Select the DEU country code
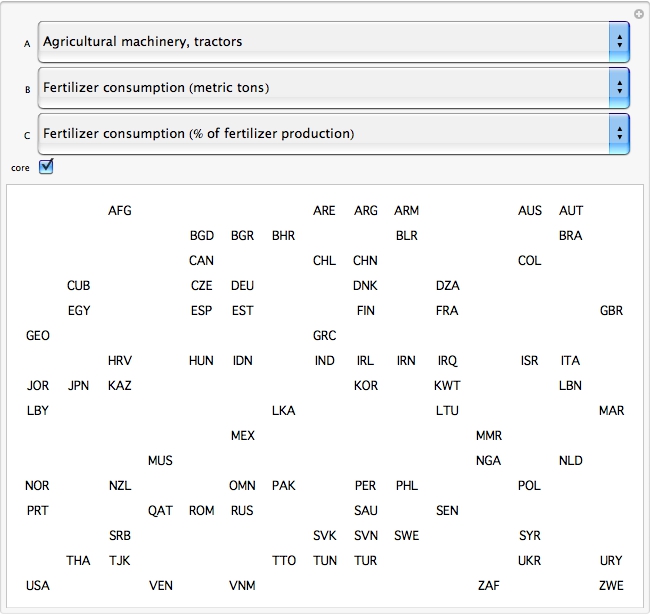 [243, 286]
